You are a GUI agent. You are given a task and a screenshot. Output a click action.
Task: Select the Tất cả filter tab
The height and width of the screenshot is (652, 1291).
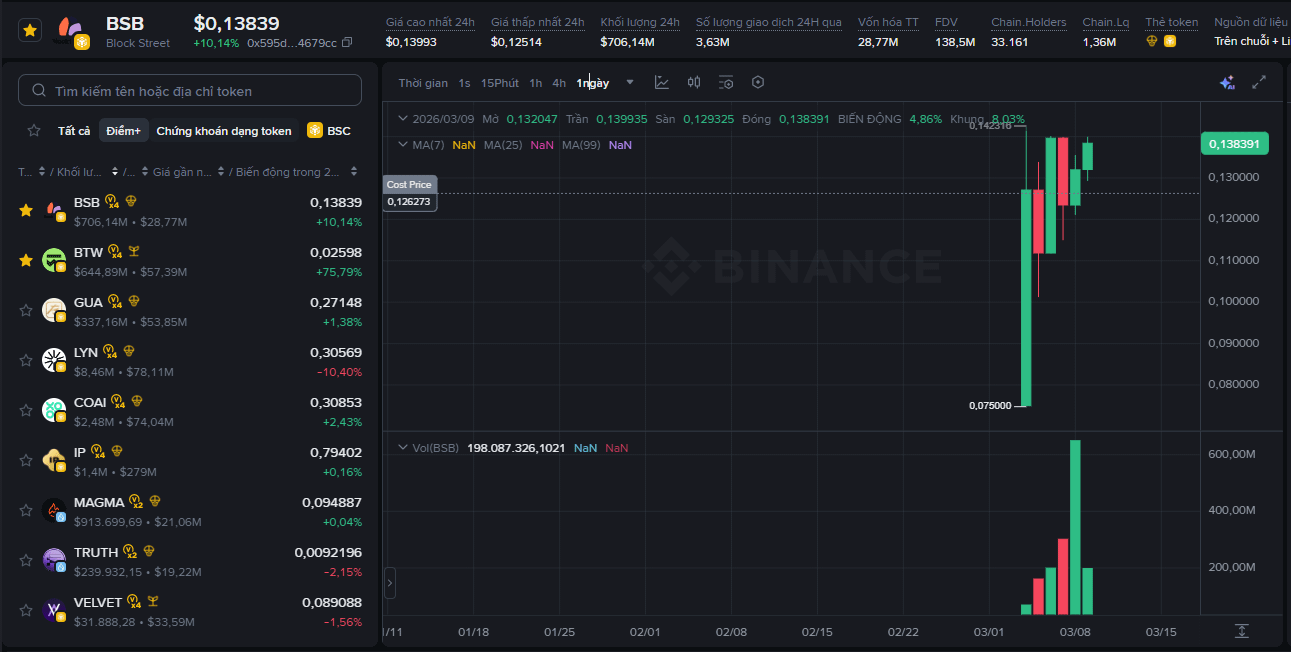pos(74,131)
